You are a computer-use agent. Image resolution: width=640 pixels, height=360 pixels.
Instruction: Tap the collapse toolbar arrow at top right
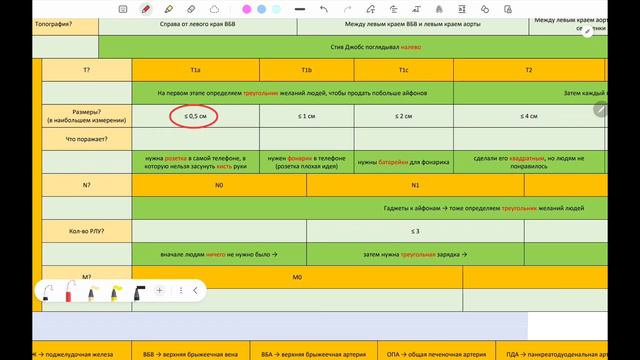coord(587,31)
